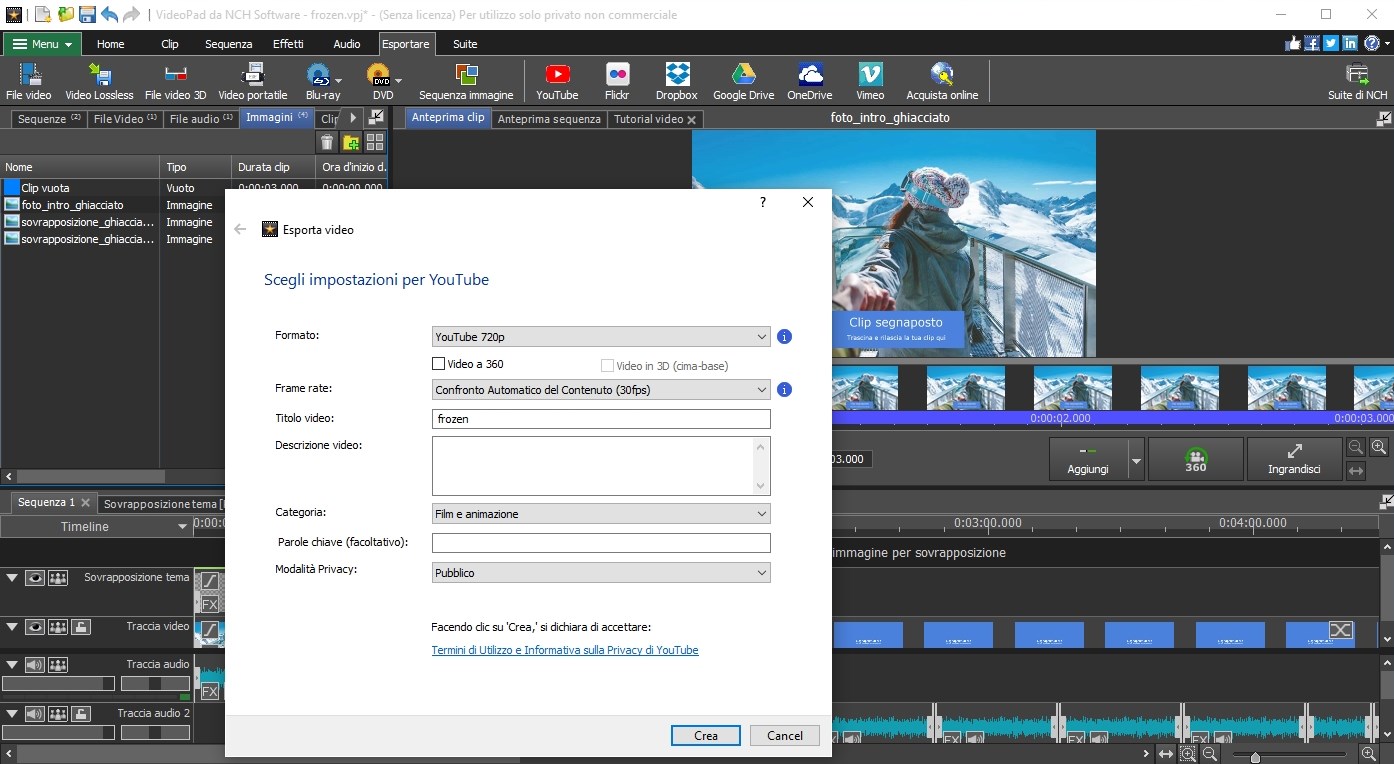Open the Google Drive export icon
This screenshot has width=1394, height=764.
click(743, 81)
